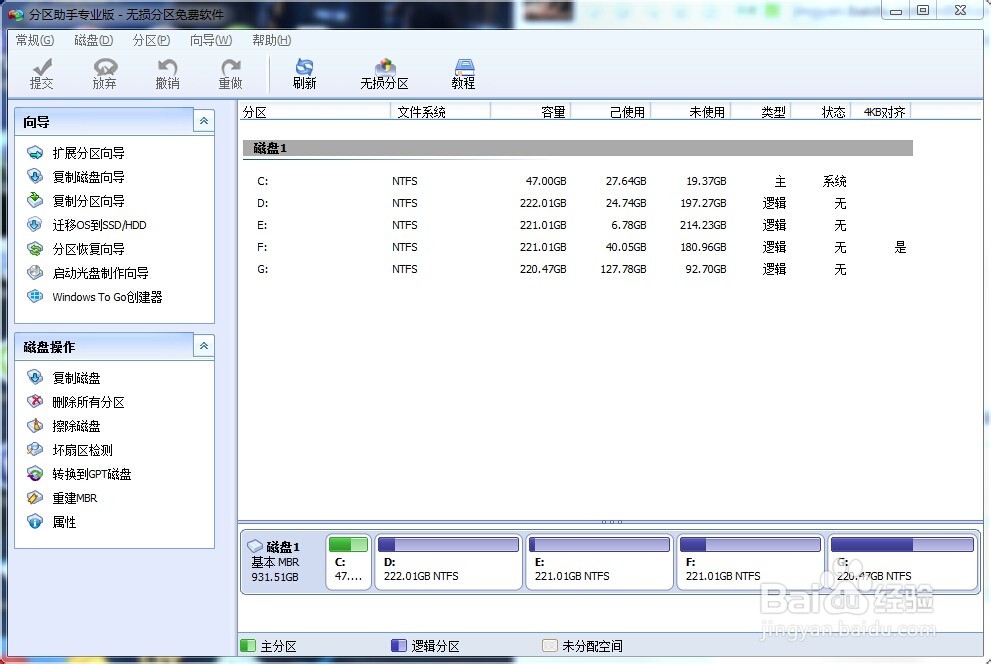This screenshot has height=664, width=991.
Task: Select the D: 222.01GB NTFS partition block
Action: click(449, 562)
